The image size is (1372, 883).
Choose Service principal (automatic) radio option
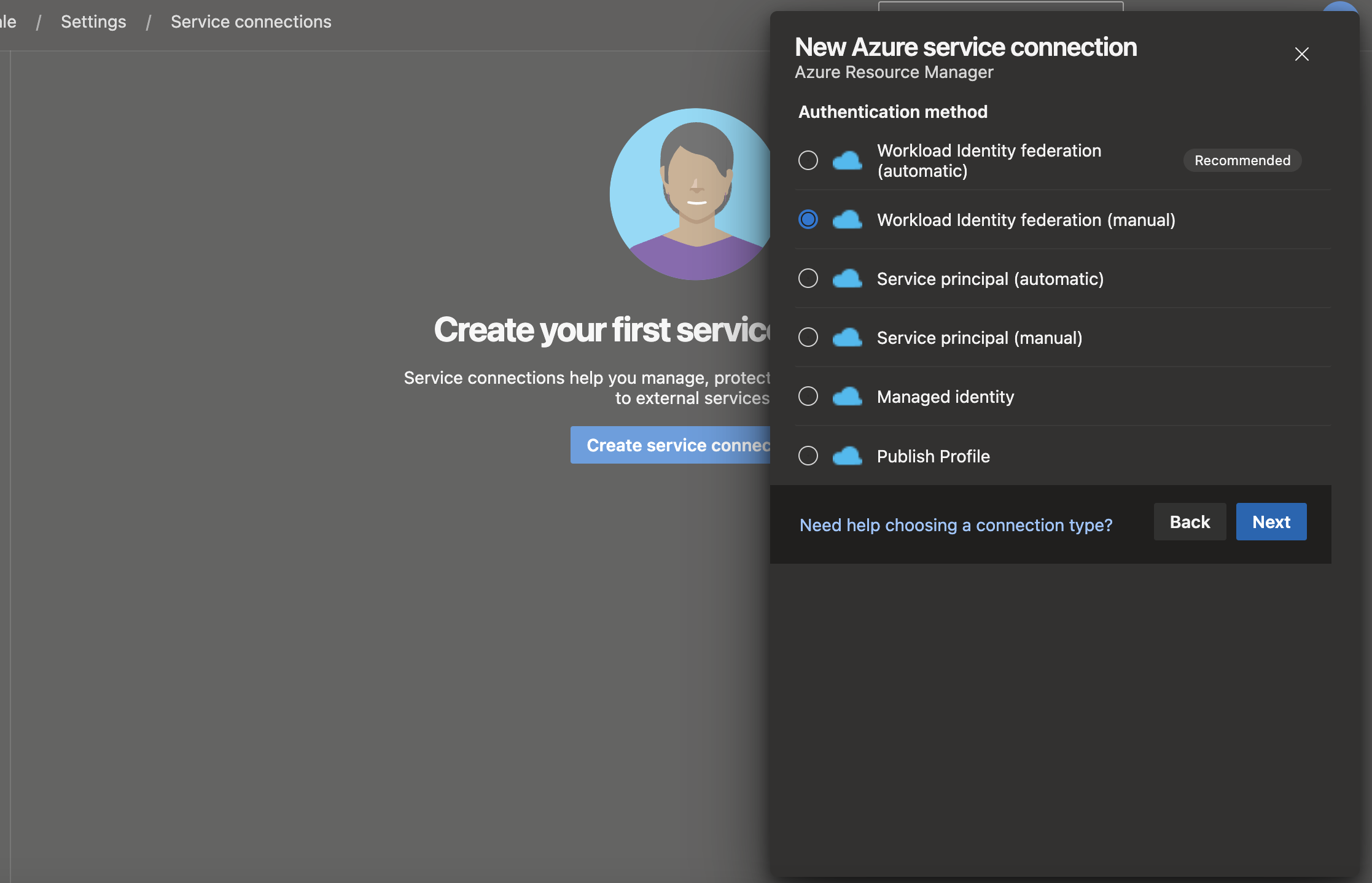tap(808, 278)
